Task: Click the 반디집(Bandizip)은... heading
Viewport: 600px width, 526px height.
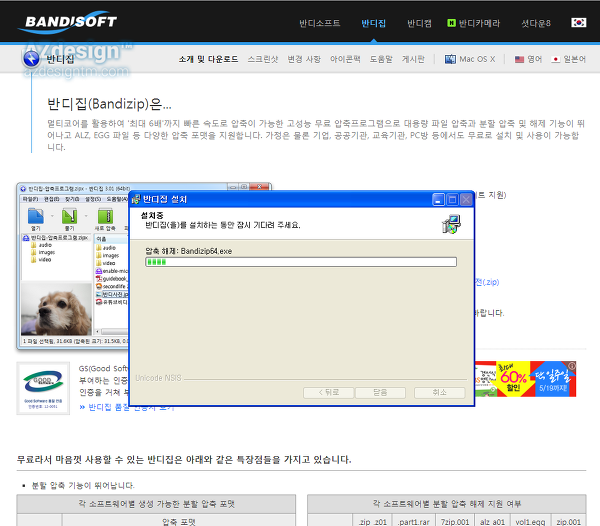Action: [x=109, y=104]
